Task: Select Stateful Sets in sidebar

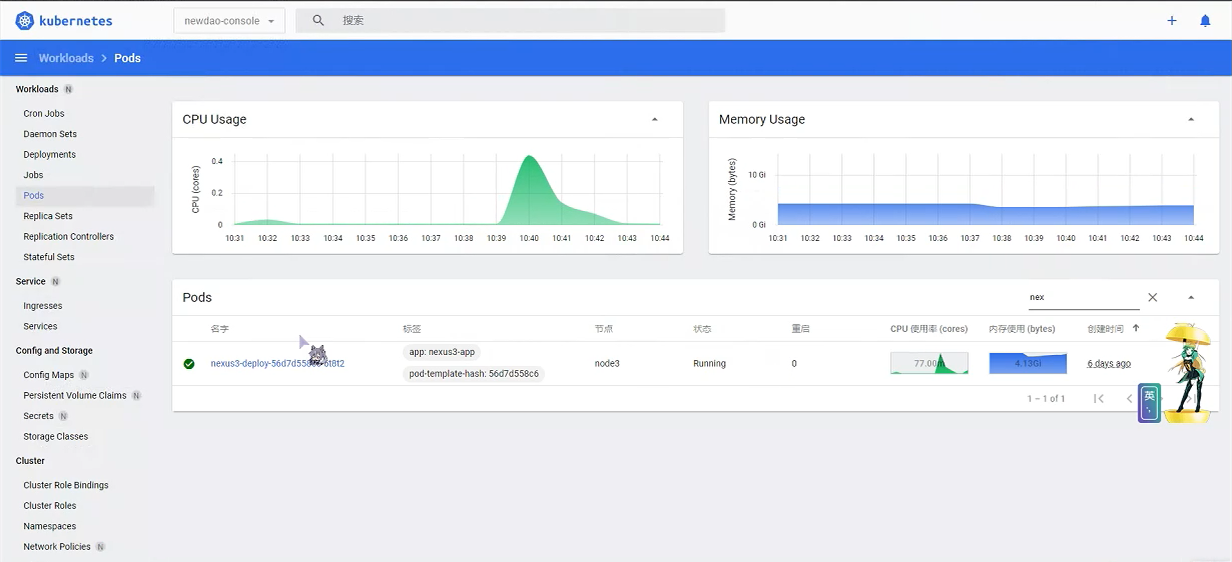Action: click(x=49, y=257)
